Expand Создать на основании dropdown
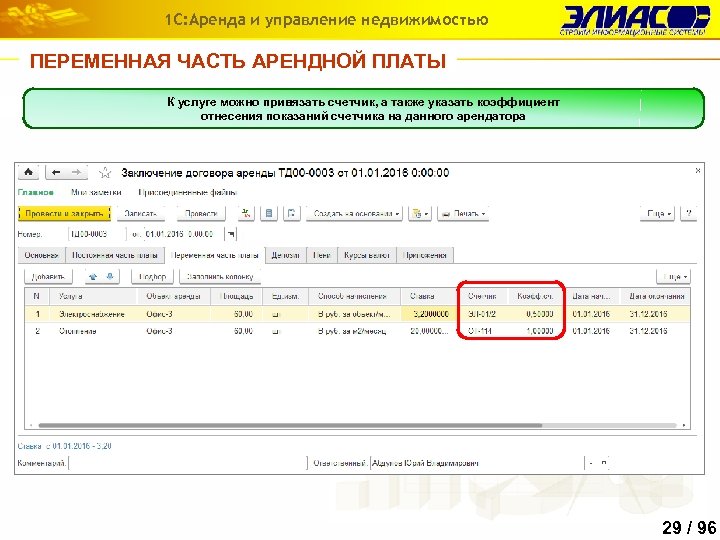Image resolution: width=720 pixels, height=540 pixels. pyautogui.click(x=354, y=214)
